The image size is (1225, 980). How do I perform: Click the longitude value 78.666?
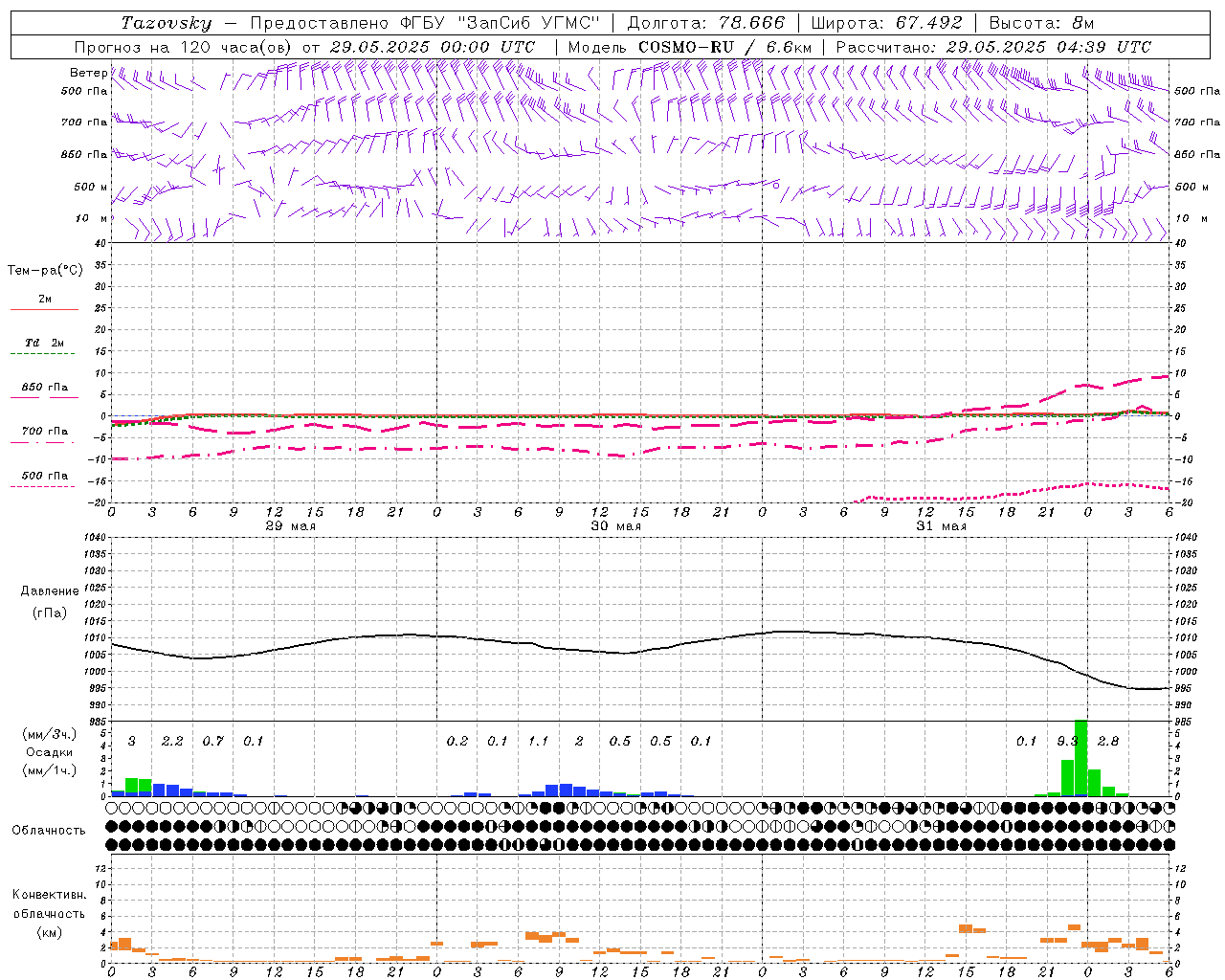[x=753, y=23]
